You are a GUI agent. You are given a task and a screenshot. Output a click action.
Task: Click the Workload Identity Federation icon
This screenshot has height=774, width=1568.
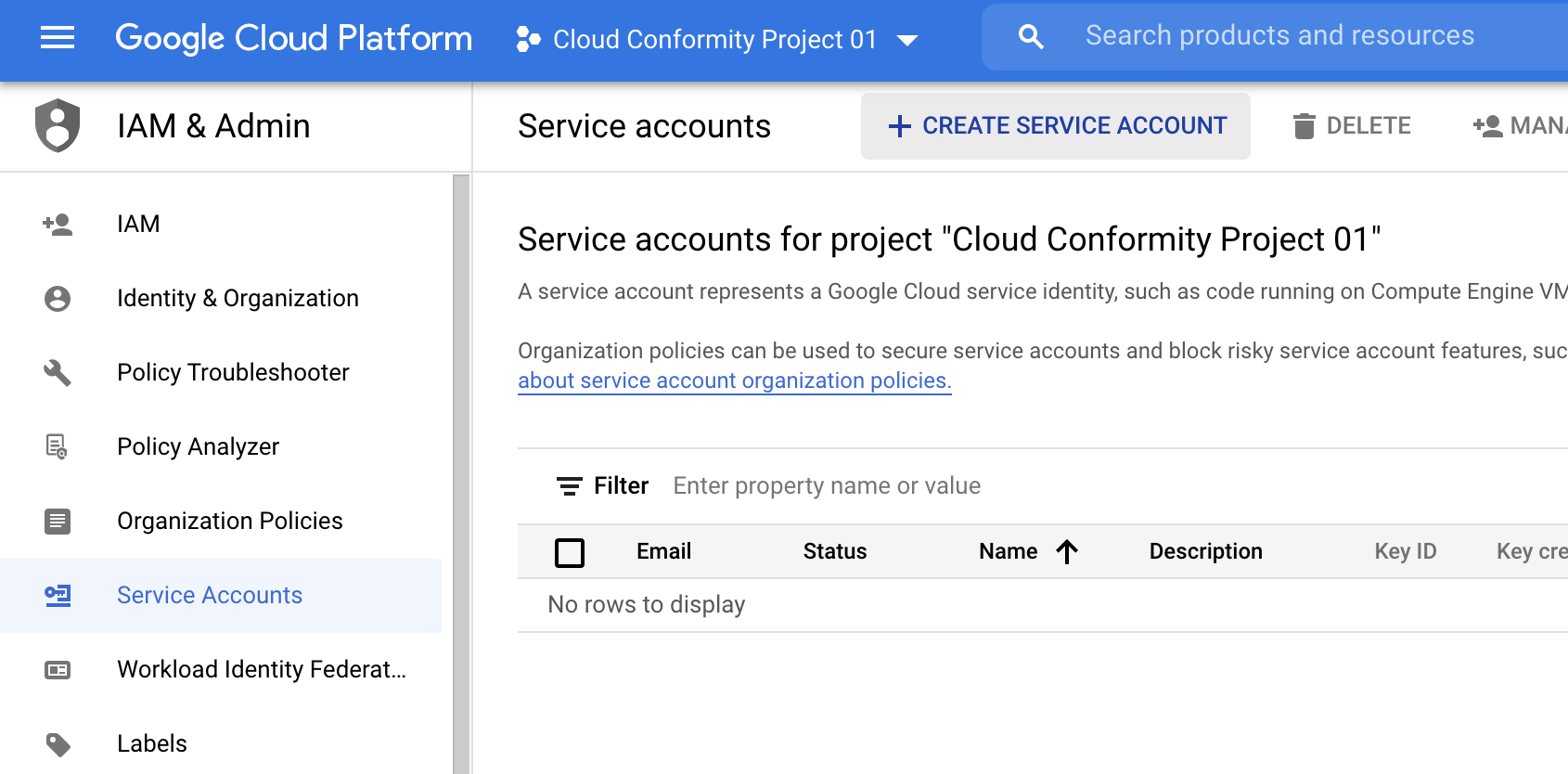[58, 669]
